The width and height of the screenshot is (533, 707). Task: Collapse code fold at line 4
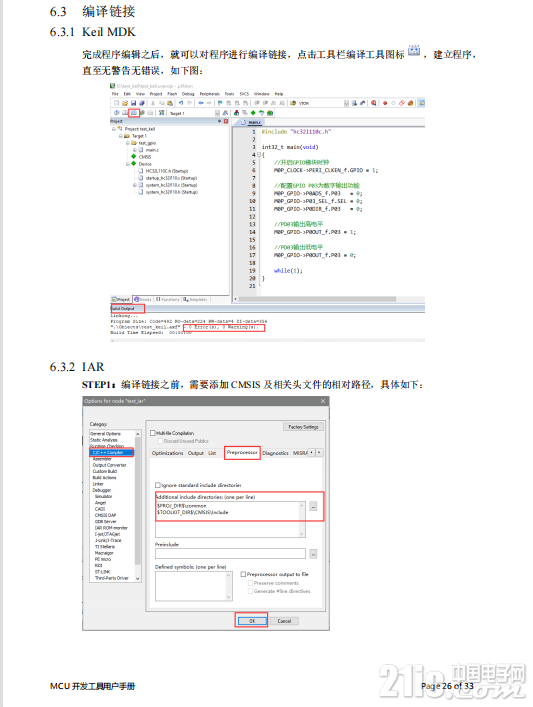pyautogui.click(x=259, y=155)
